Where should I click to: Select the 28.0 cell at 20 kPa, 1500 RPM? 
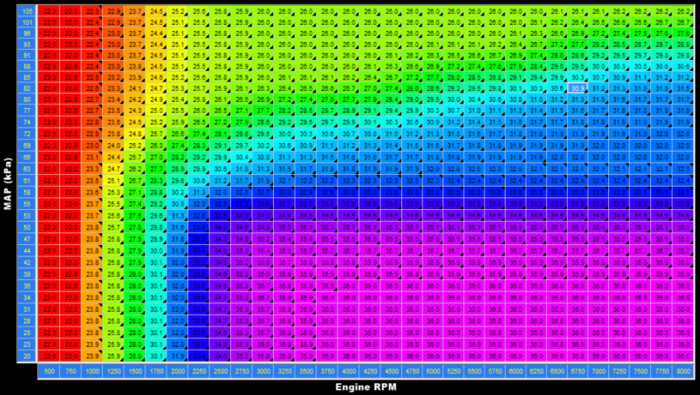coord(135,356)
